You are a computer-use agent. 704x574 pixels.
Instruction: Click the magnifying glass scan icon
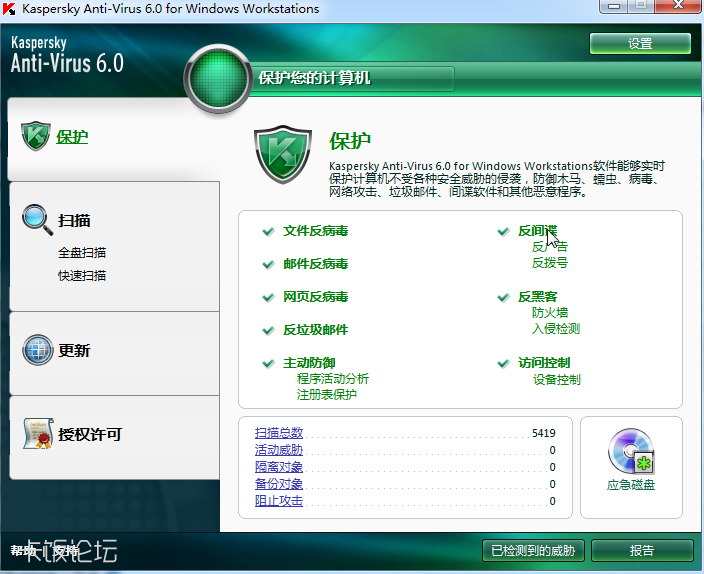click(x=37, y=219)
